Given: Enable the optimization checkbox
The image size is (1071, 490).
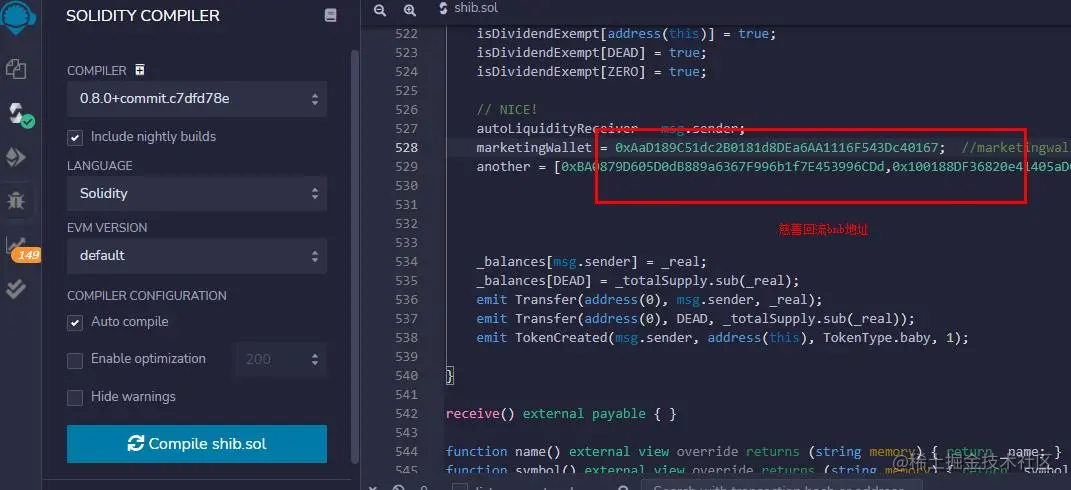Looking at the screenshot, I should (x=75, y=360).
